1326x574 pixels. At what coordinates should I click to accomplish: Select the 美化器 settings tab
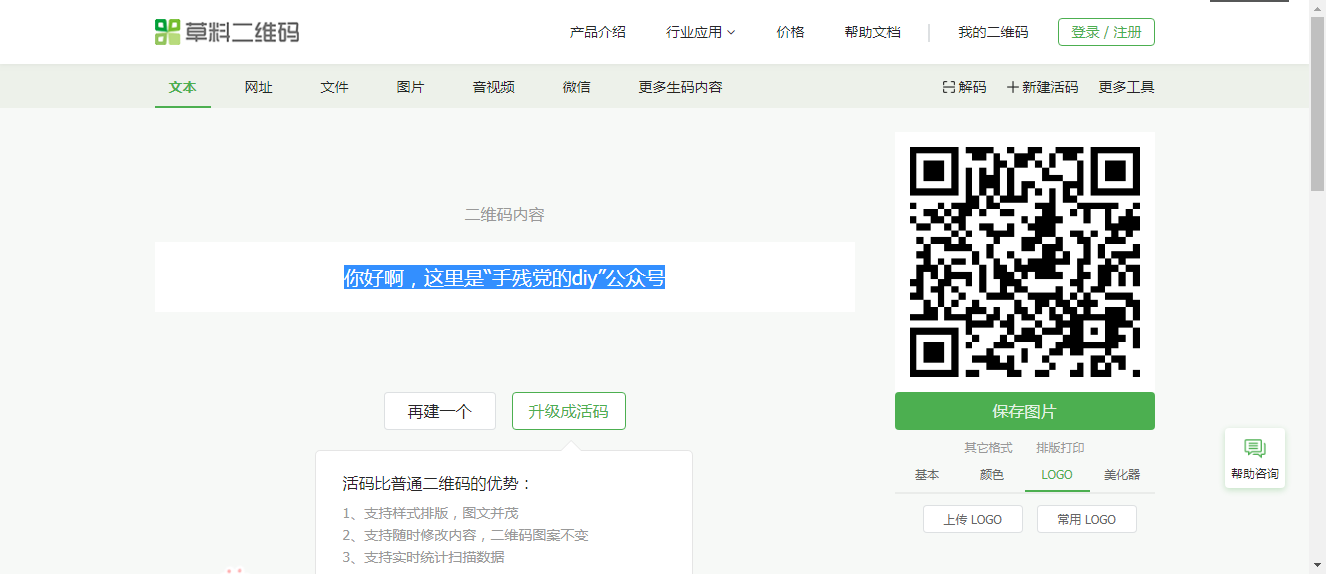coord(1122,475)
